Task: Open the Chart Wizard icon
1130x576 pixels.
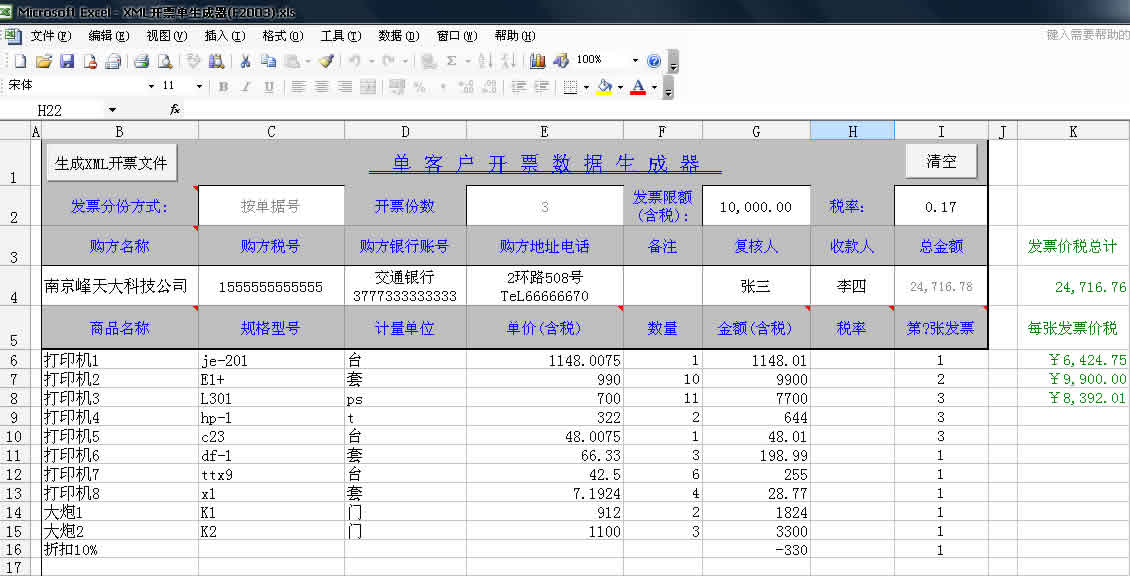Action: (x=537, y=61)
